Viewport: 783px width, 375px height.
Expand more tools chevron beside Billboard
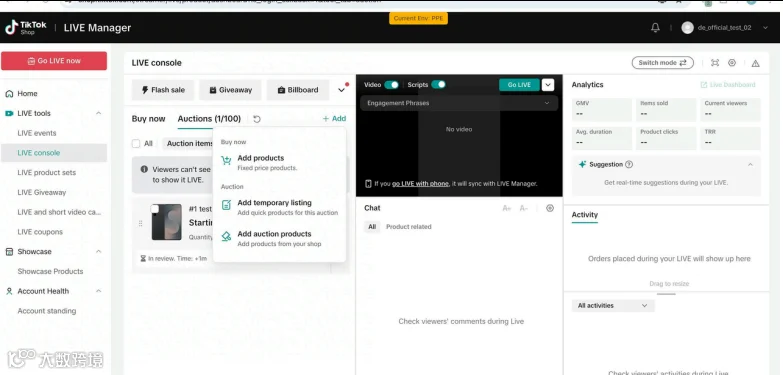(342, 90)
